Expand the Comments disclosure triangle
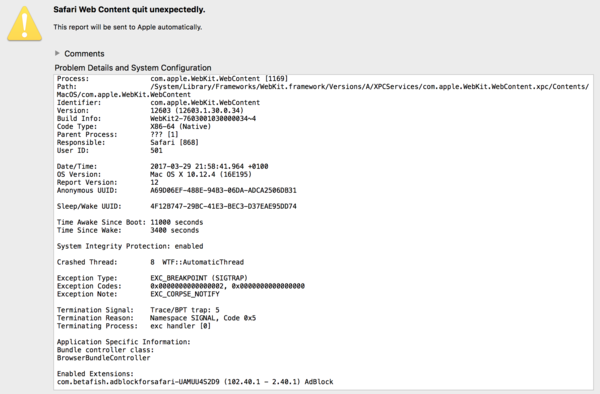 57,53
